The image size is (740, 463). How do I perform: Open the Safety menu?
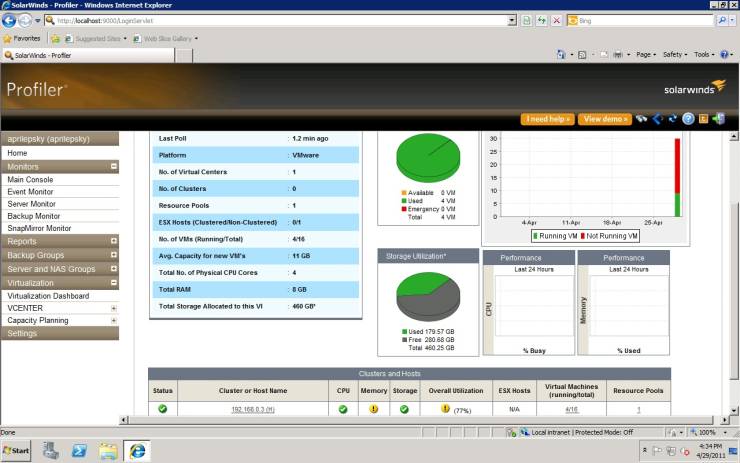click(x=675, y=55)
